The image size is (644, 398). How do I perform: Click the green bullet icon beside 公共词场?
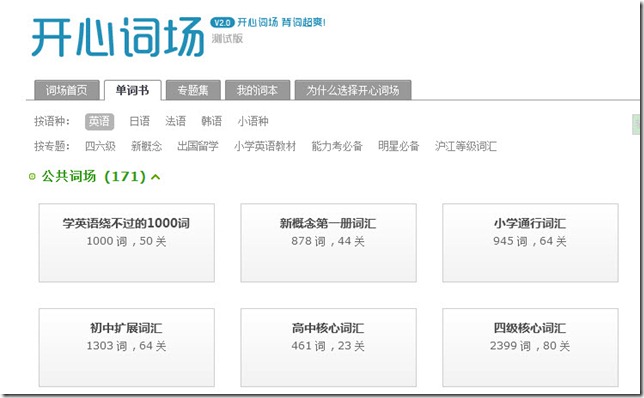(x=32, y=177)
